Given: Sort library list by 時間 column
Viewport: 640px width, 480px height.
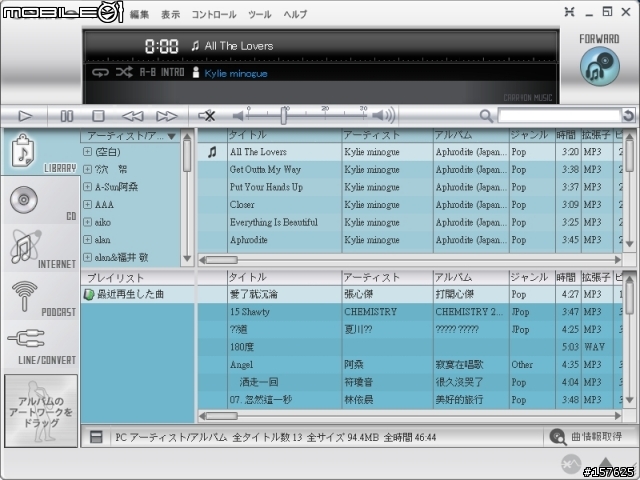Looking at the screenshot, I should 568,135.
